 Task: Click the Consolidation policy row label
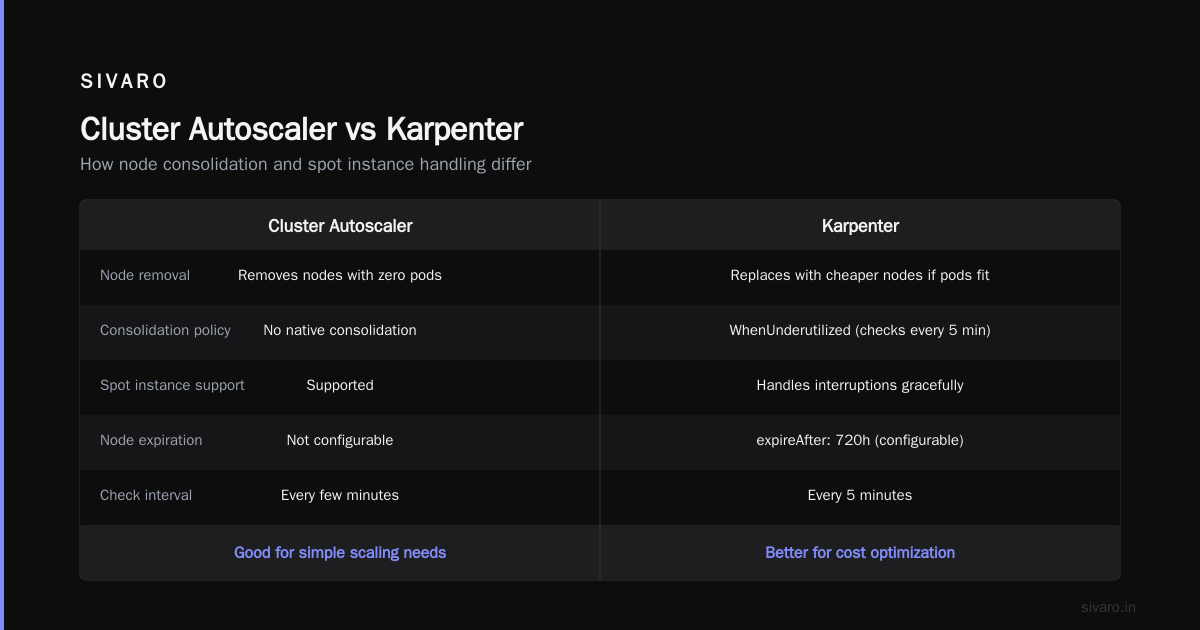(165, 330)
